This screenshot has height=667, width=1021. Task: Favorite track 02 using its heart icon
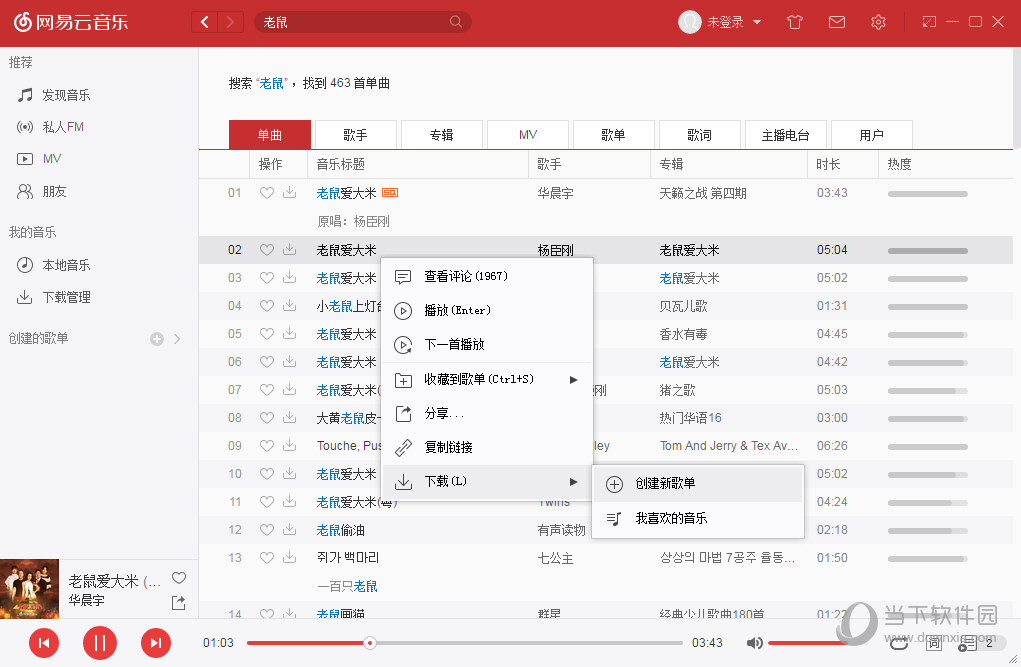click(266, 249)
